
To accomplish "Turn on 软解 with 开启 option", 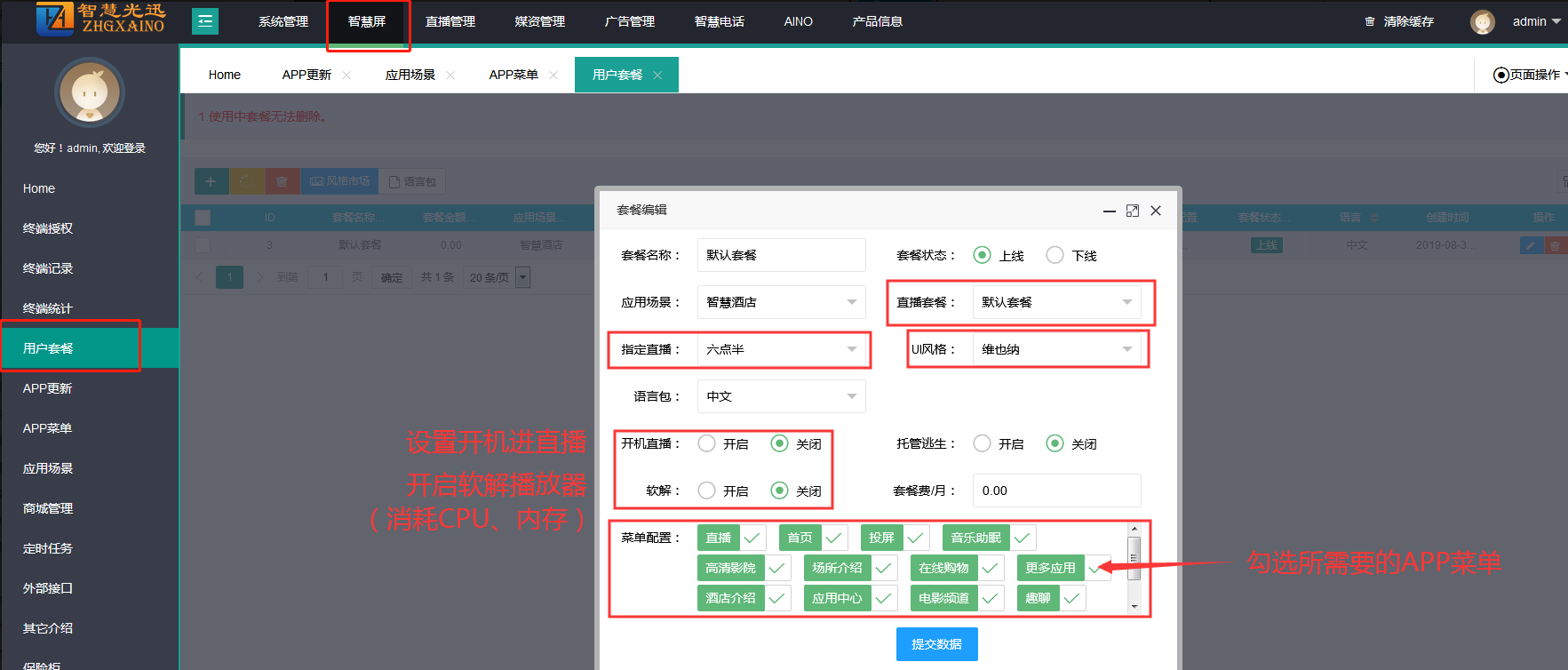I will pyautogui.click(x=707, y=491).
